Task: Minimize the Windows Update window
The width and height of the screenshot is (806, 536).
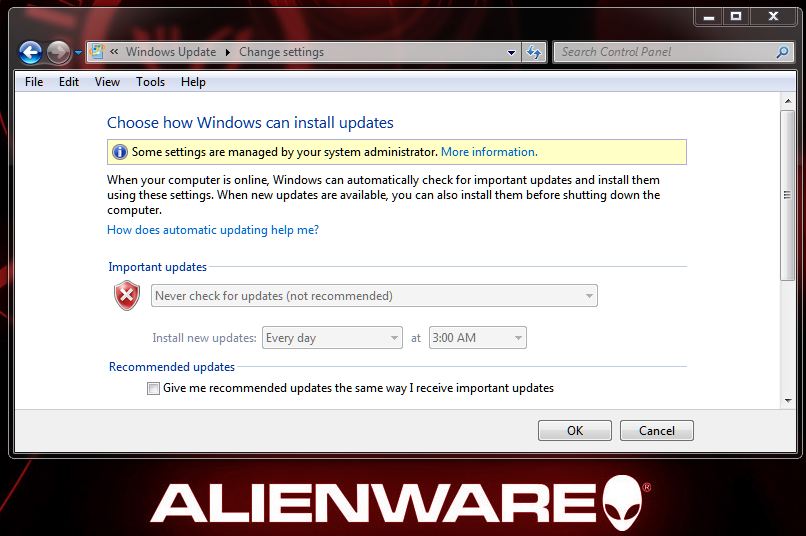Action: tap(709, 17)
